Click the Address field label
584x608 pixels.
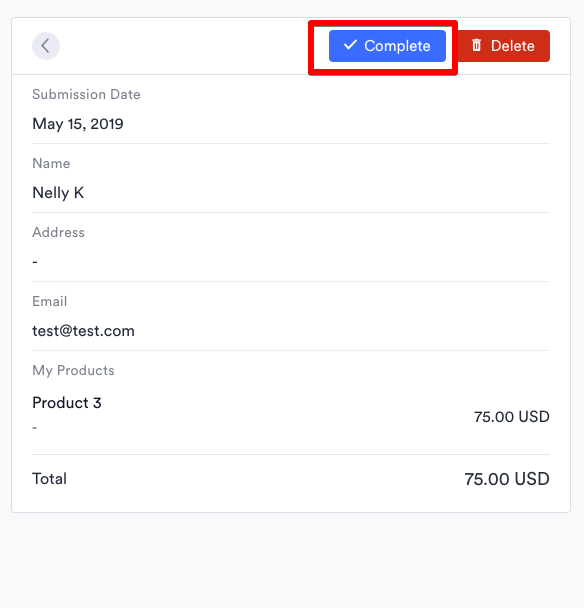point(58,232)
